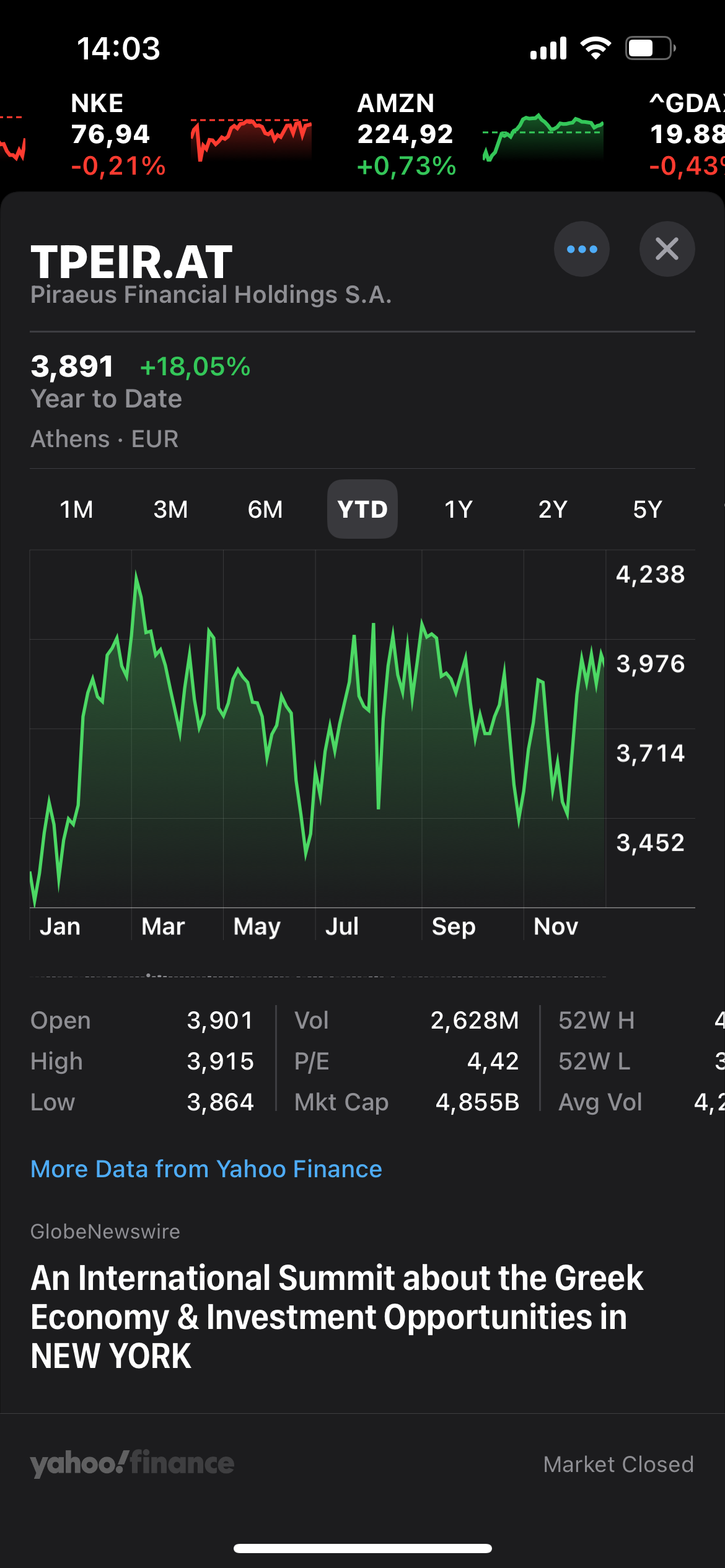Screen dimensions: 725x1568
Task: Switch chart to 6M range
Action: (x=265, y=510)
